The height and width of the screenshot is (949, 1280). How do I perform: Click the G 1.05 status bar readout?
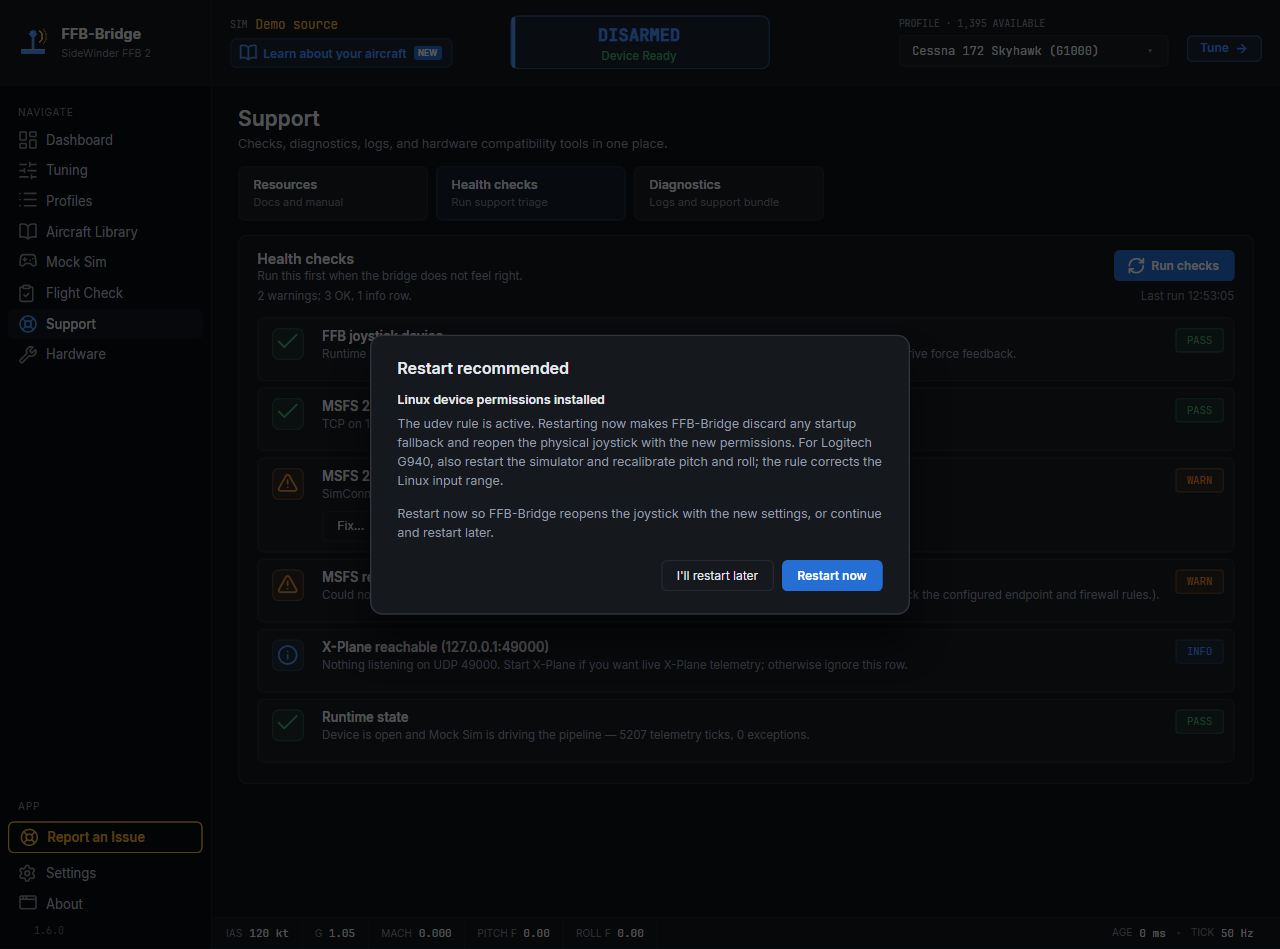(335, 933)
